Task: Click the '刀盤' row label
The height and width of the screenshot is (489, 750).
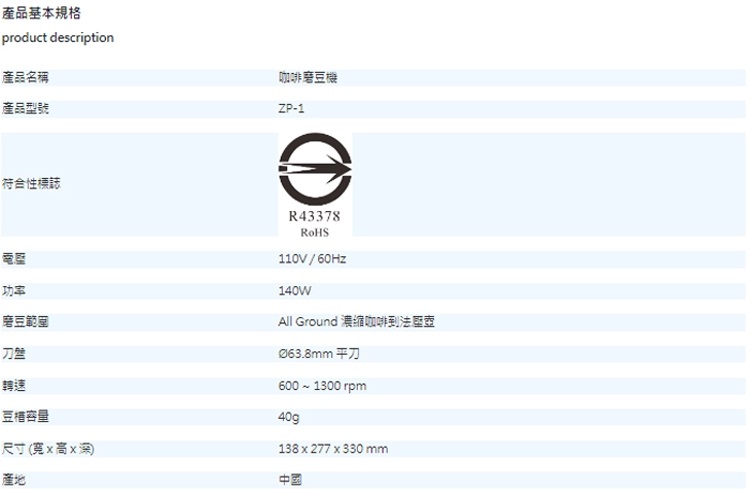Action: (x=13, y=354)
